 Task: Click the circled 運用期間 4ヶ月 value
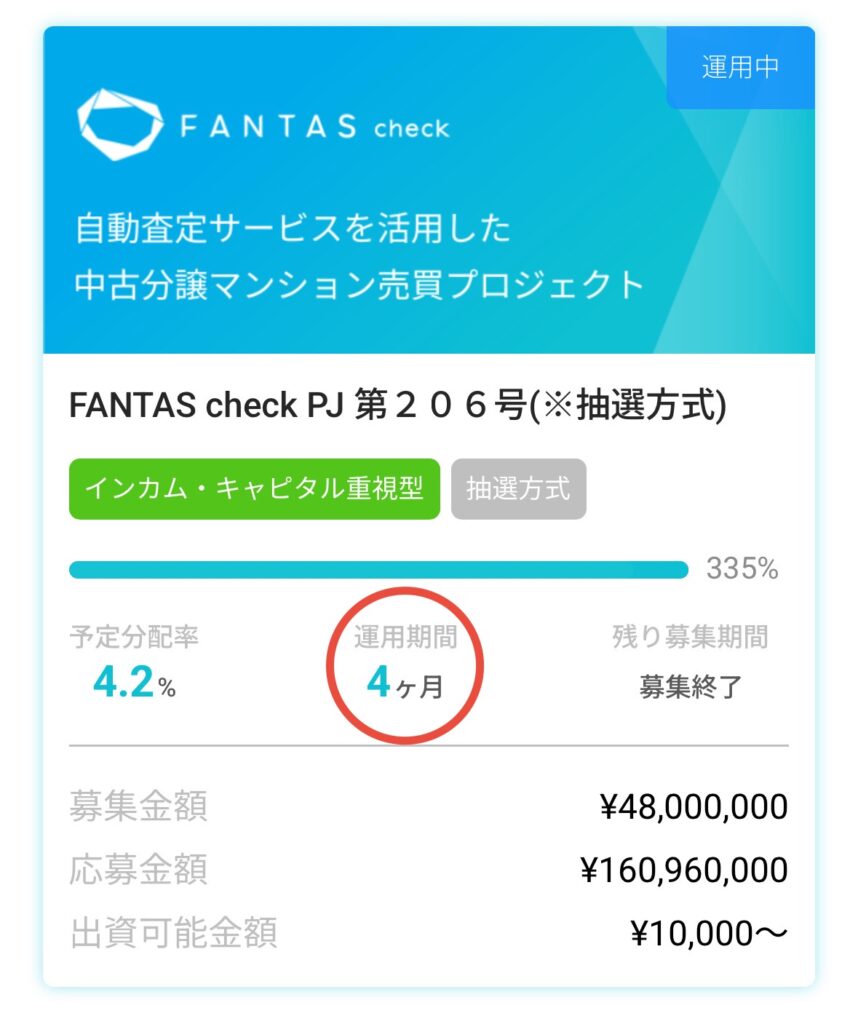pyautogui.click(x=405, y=682)
